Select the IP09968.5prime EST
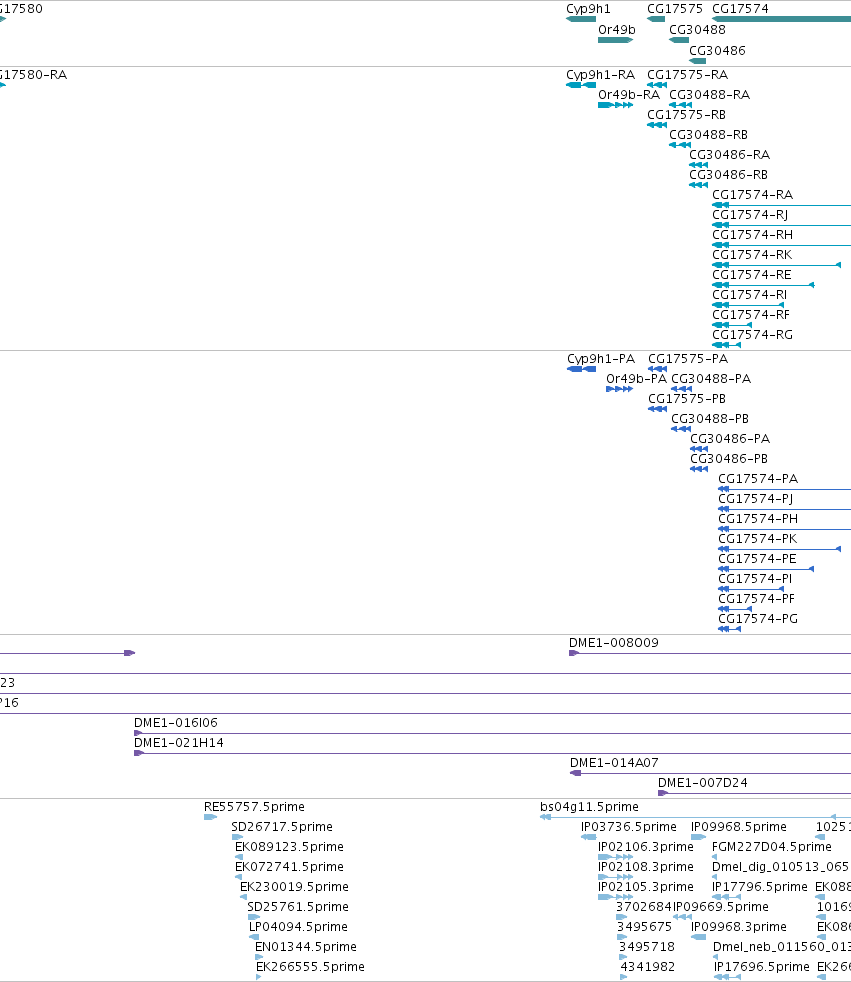The image size is (851, 982). pos(698,837)
